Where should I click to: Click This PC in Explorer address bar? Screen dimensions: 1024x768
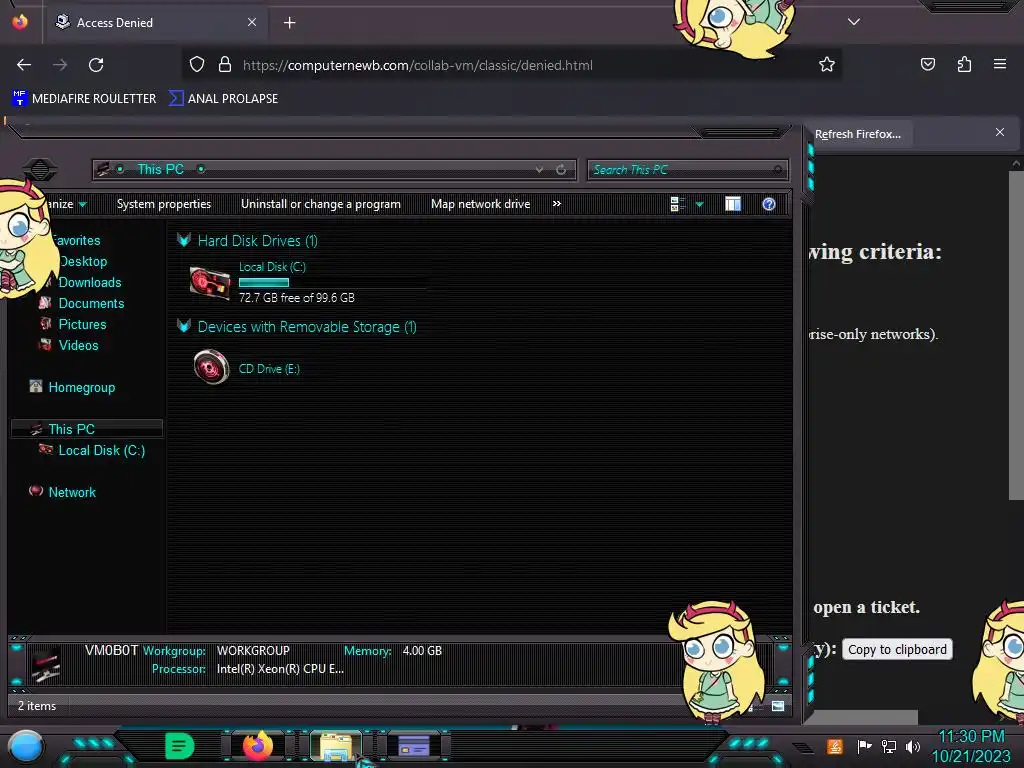tap(161, 169)
